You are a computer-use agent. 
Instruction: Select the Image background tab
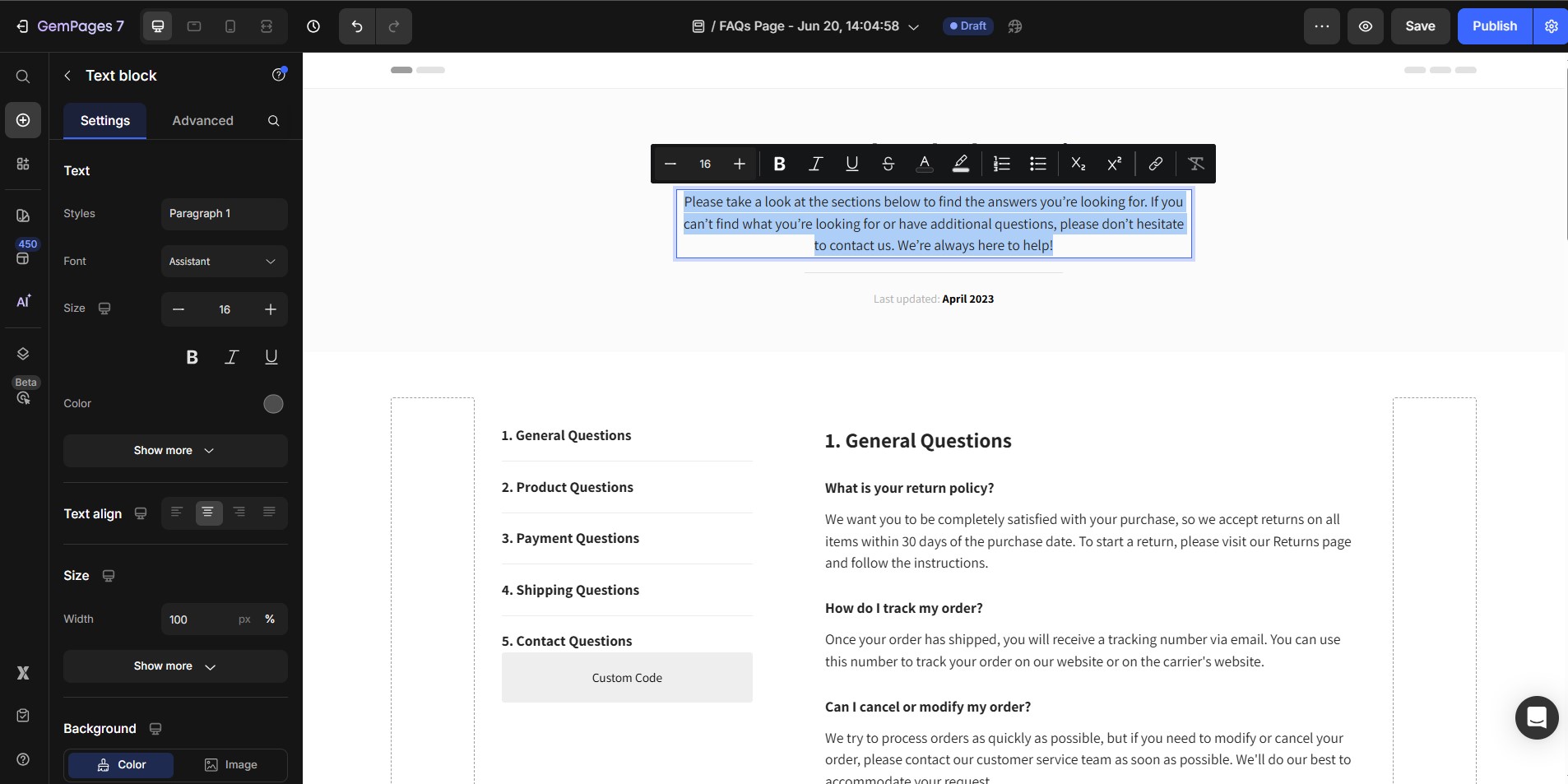point(231,765)
